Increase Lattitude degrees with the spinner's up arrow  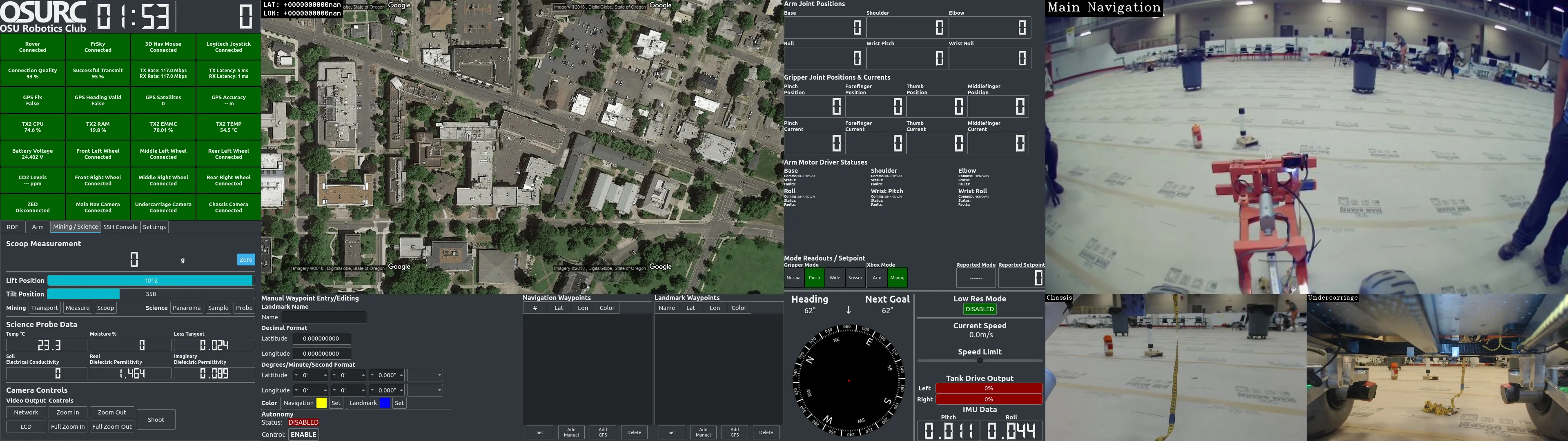325,375
